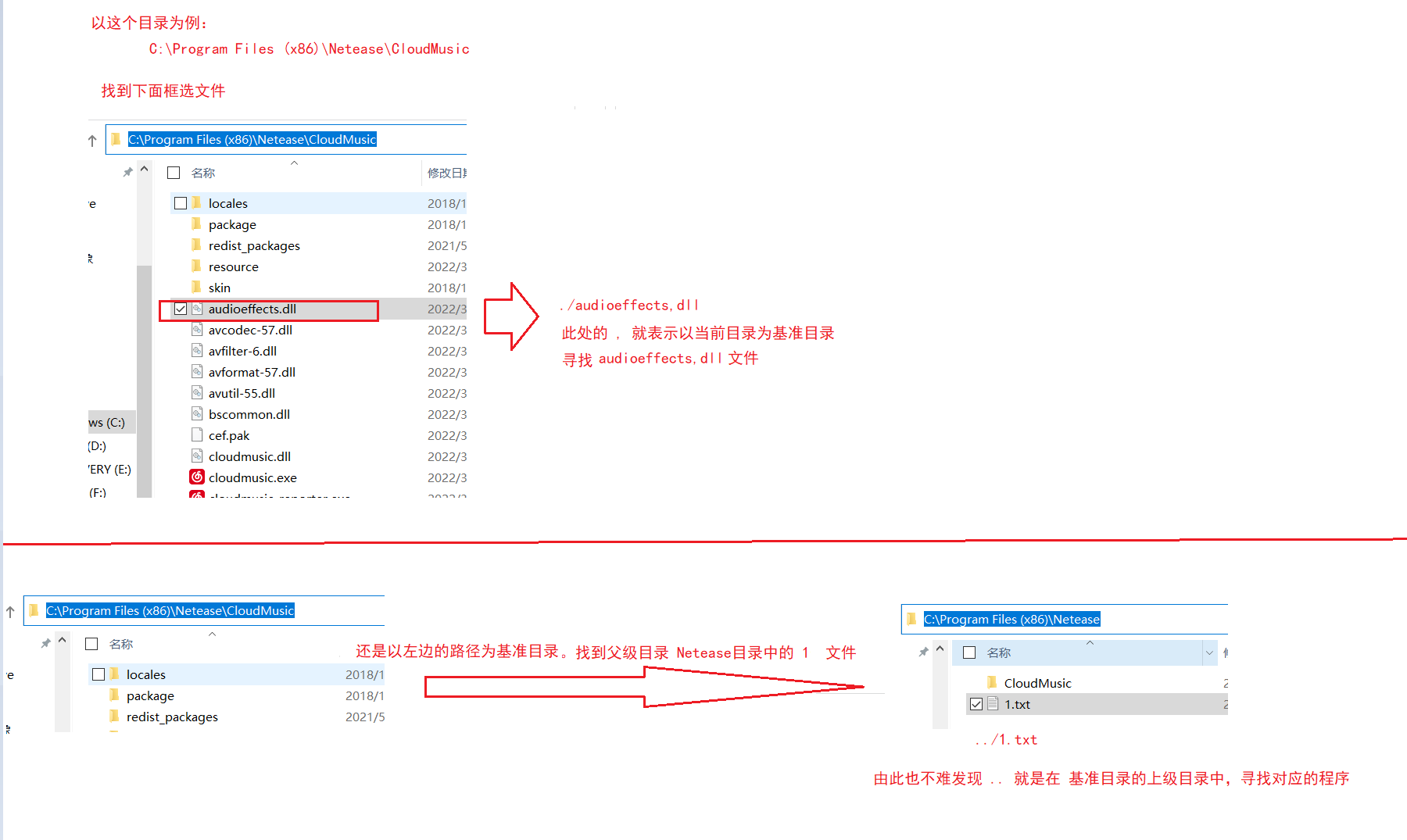1407x840 pixels.
Task: Click the pin icon in the top explorer pane
Action: tap(127, 172)
